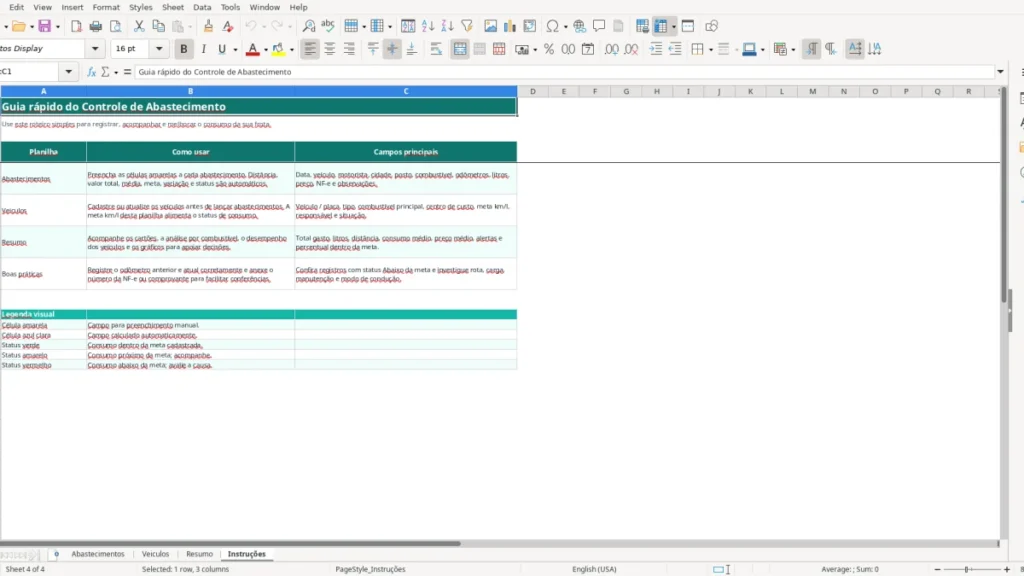Switch to the Abastecimentos sheet tab
1024x576 pixels.
click(x=98, y=554)
